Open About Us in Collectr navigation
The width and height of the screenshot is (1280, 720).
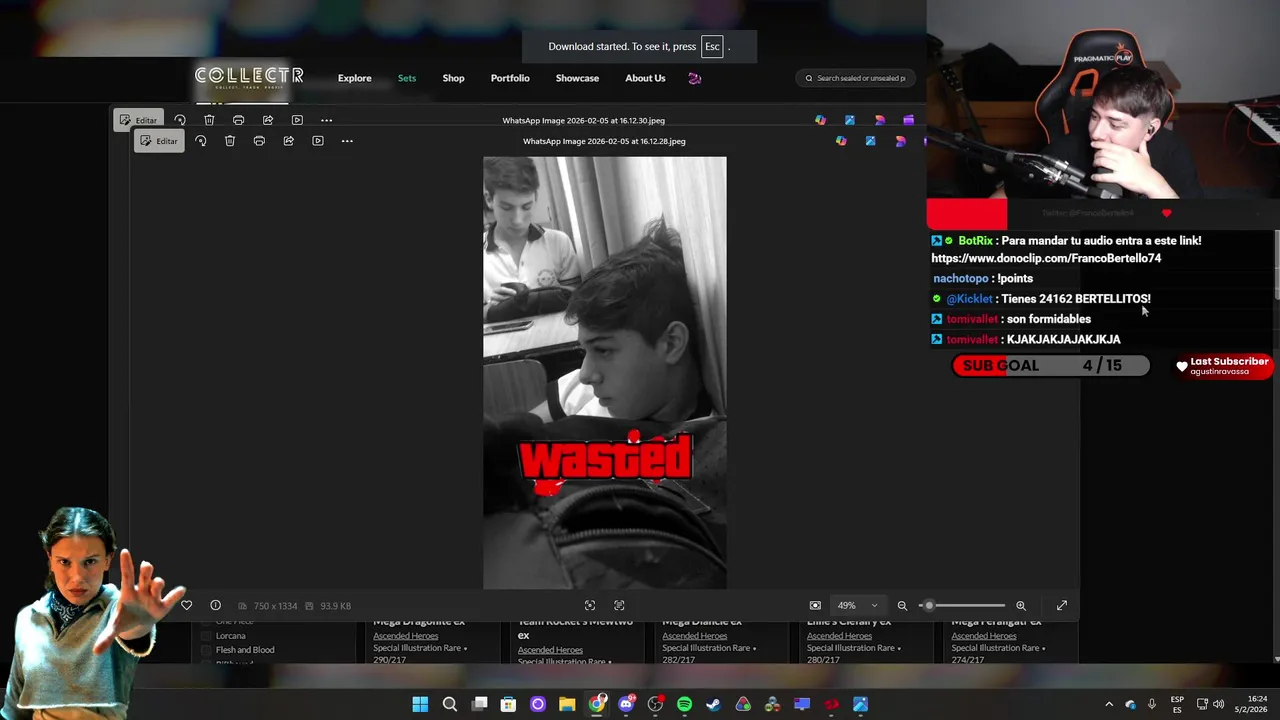coord(645,78)
